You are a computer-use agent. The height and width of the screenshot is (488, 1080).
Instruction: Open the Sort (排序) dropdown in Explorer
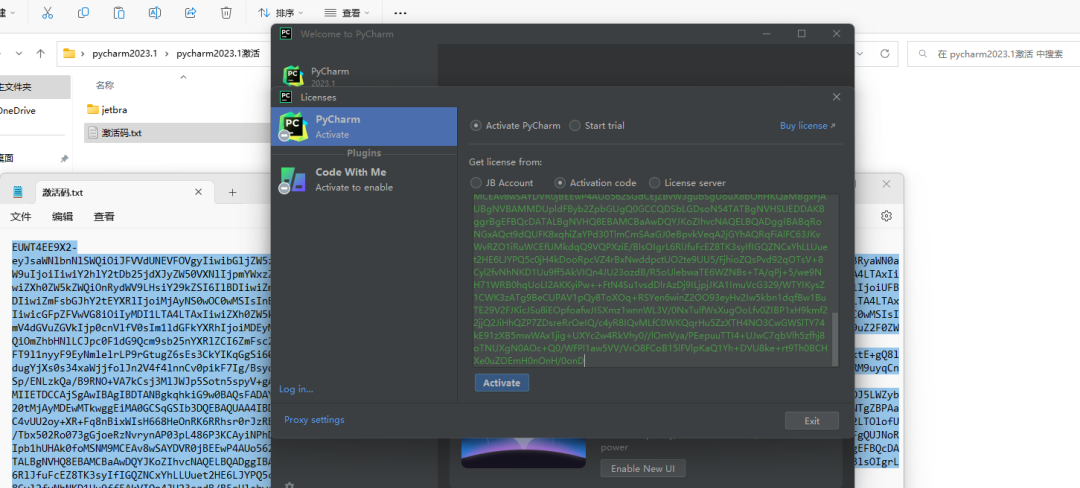coord(281,12)
